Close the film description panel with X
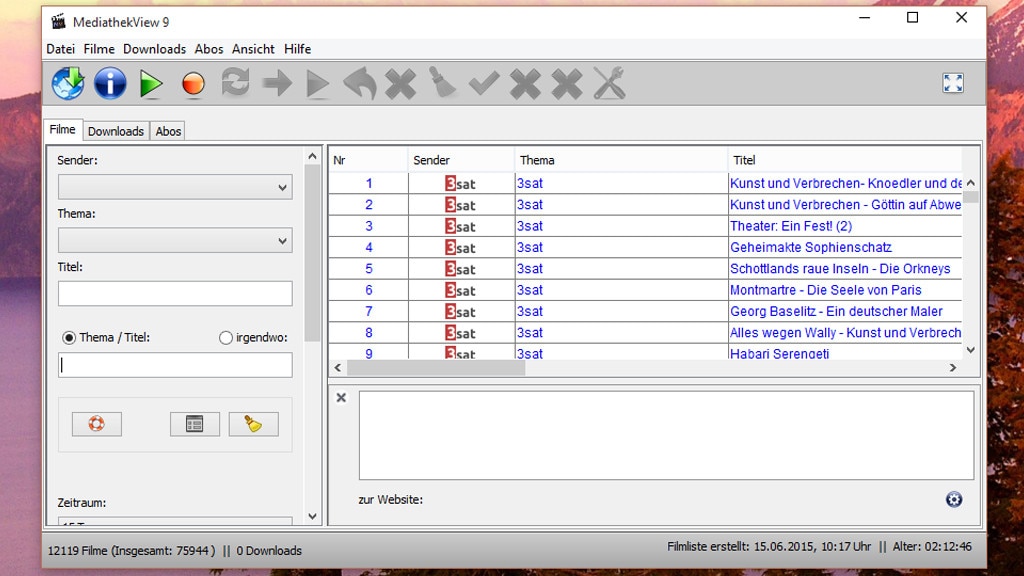 341,398
